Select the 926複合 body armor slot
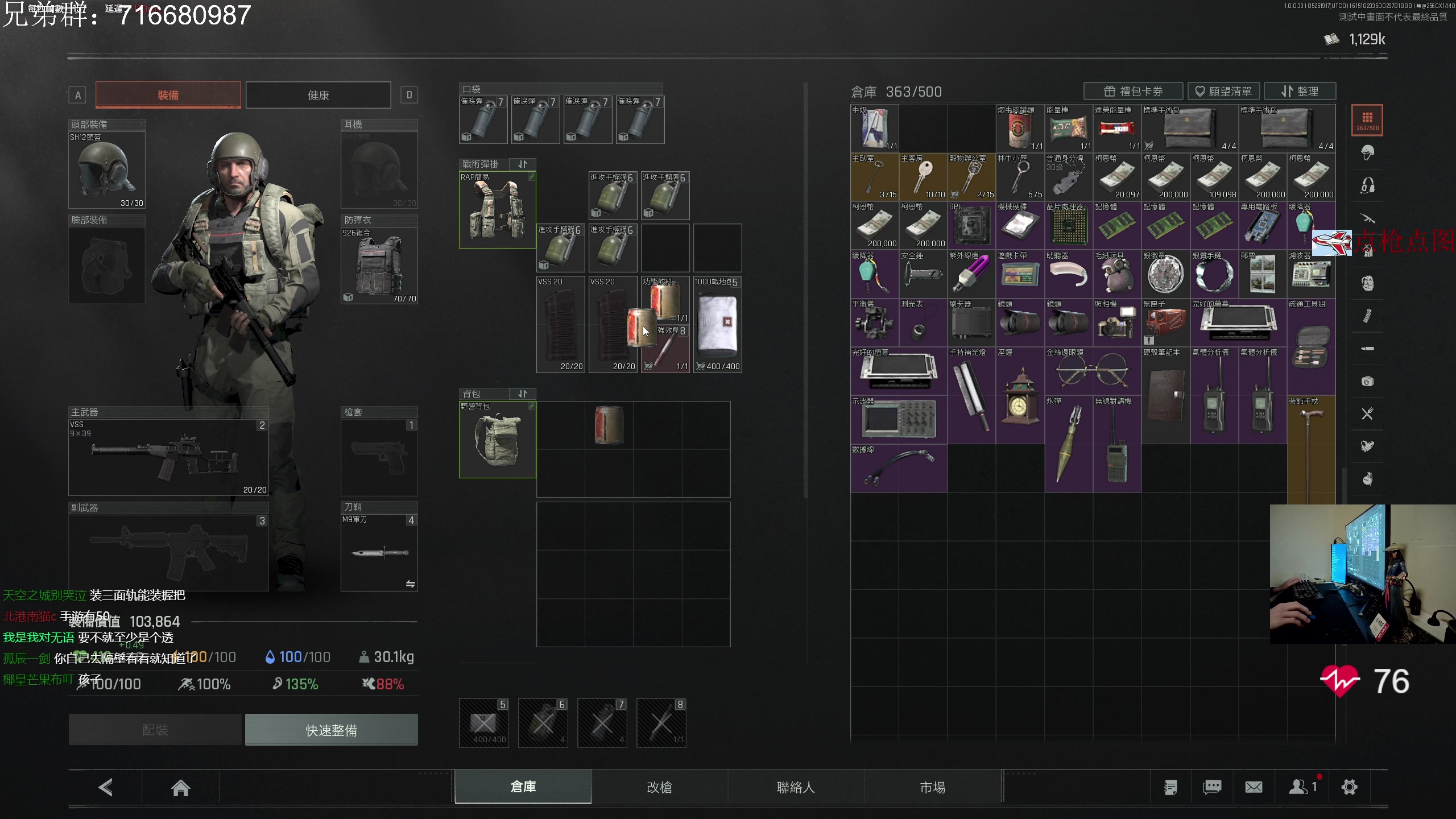1456x819 pixels. click(379, 266)
